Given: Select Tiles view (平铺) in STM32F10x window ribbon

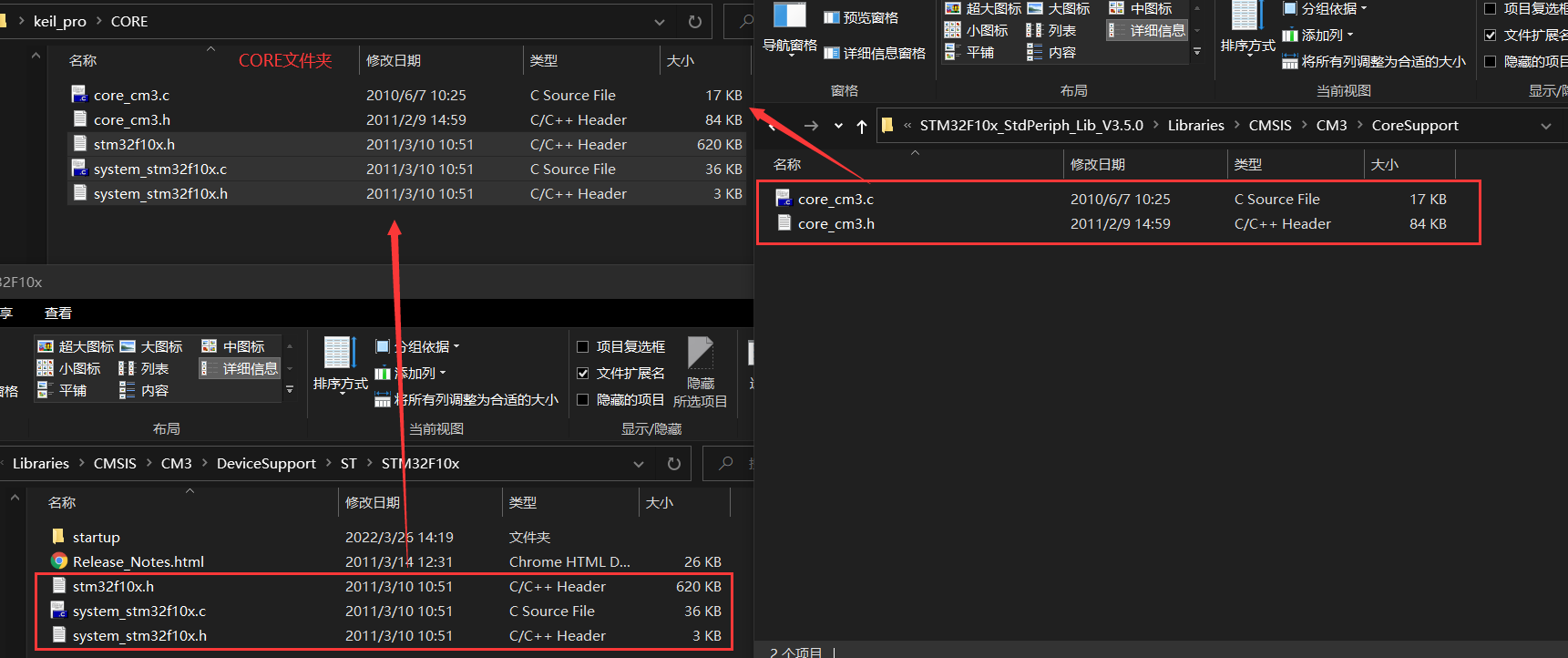Looking at the screenshot, I should pos(62,390).
